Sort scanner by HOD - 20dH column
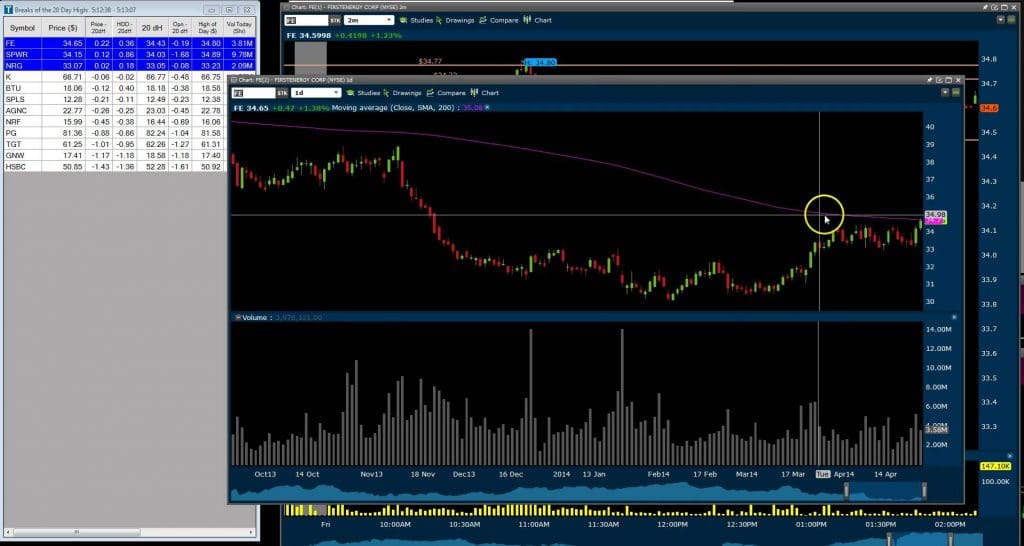Image resolution: width=1024 pixels, height=546 pixels. coord(125,28)
